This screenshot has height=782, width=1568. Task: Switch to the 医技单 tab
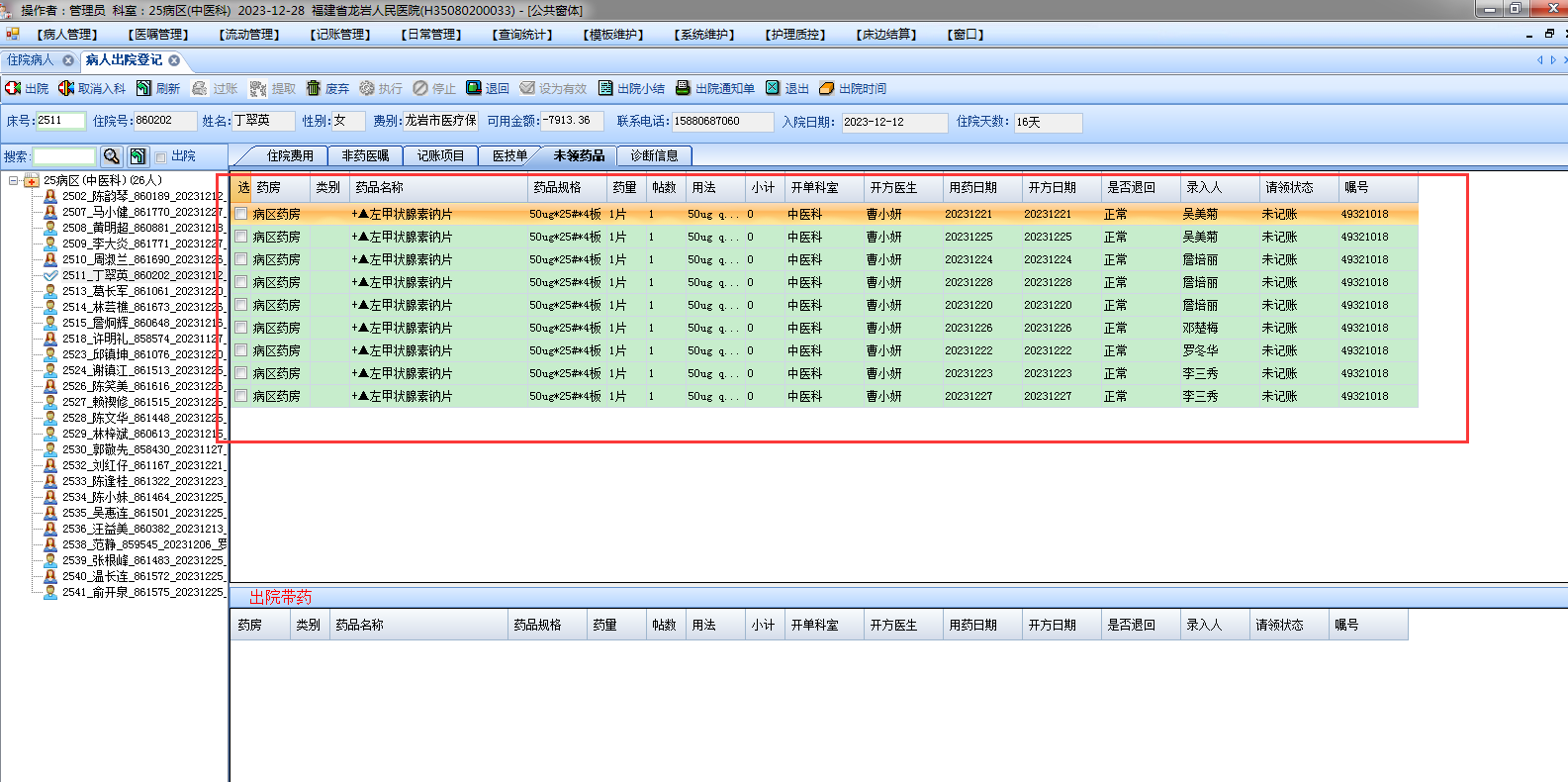[x=509, y=155]
